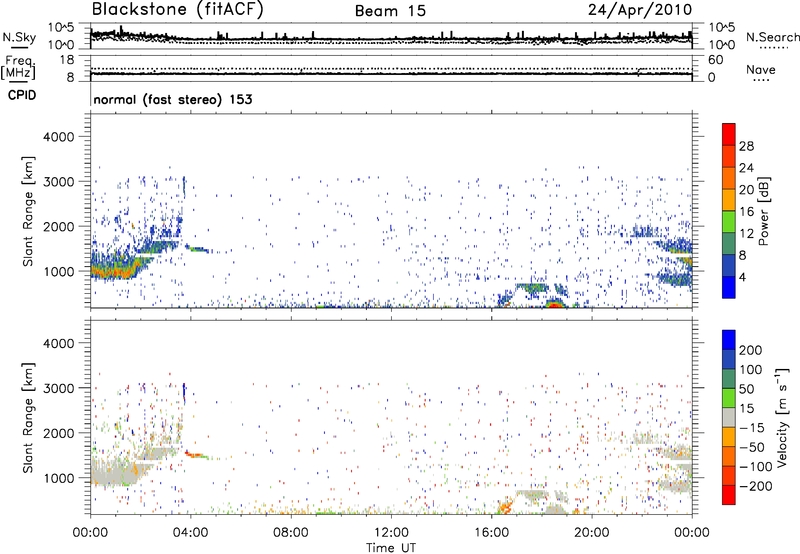Click the 28 tick on Power scale
This screenshot has height=554, width=800.
pos(746,146)
